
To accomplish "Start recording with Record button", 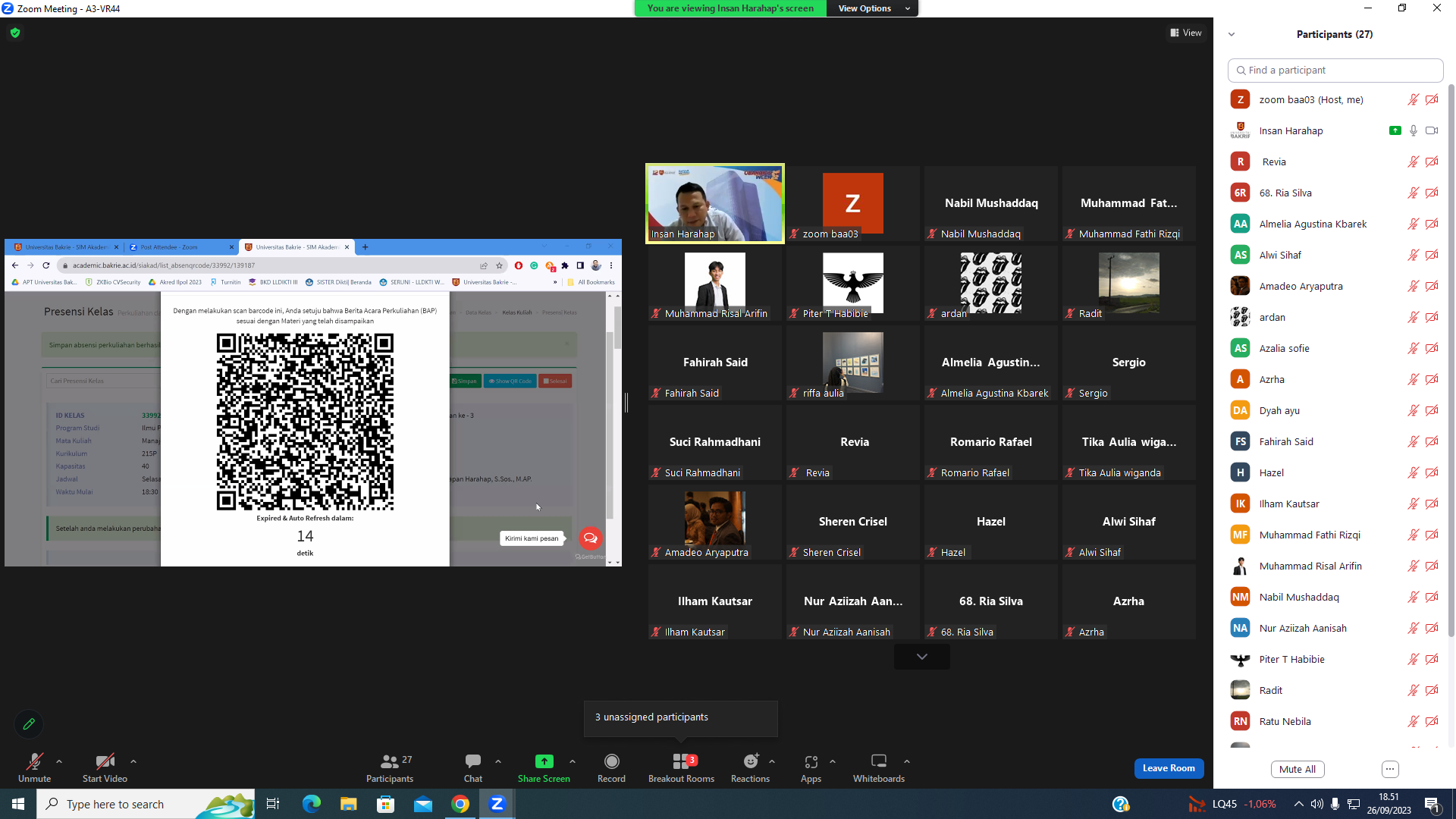I will click(x=611, y=767).
